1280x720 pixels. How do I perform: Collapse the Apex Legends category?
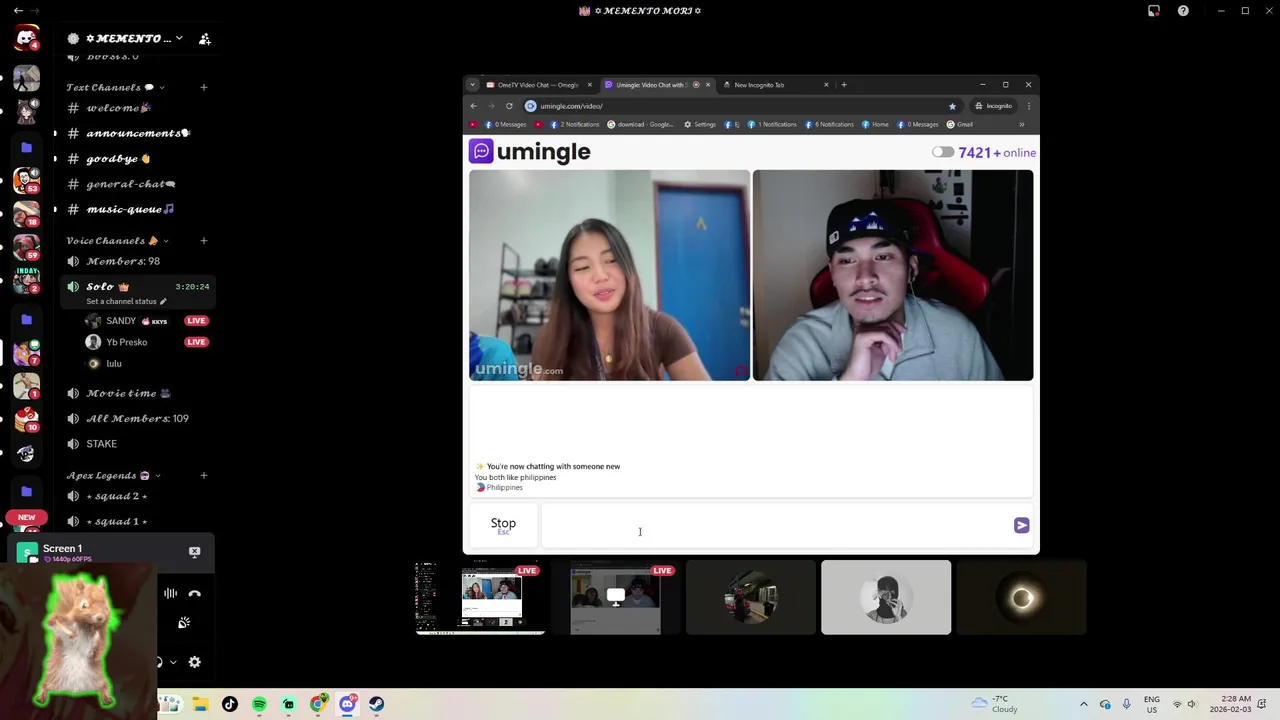click(113, 476)
